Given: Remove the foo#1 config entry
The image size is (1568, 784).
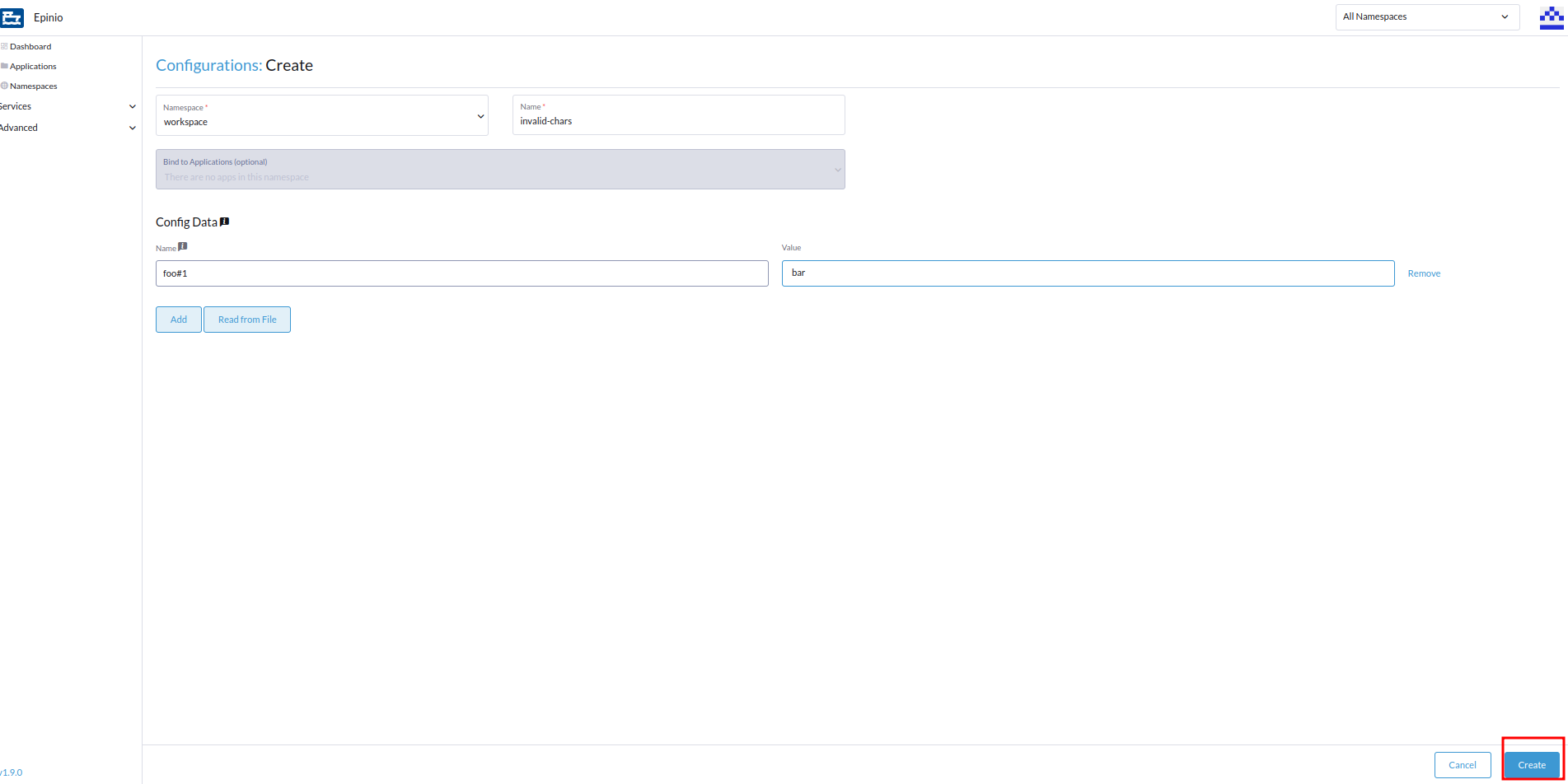Looking at the screenshot, I should [1423, 273].
